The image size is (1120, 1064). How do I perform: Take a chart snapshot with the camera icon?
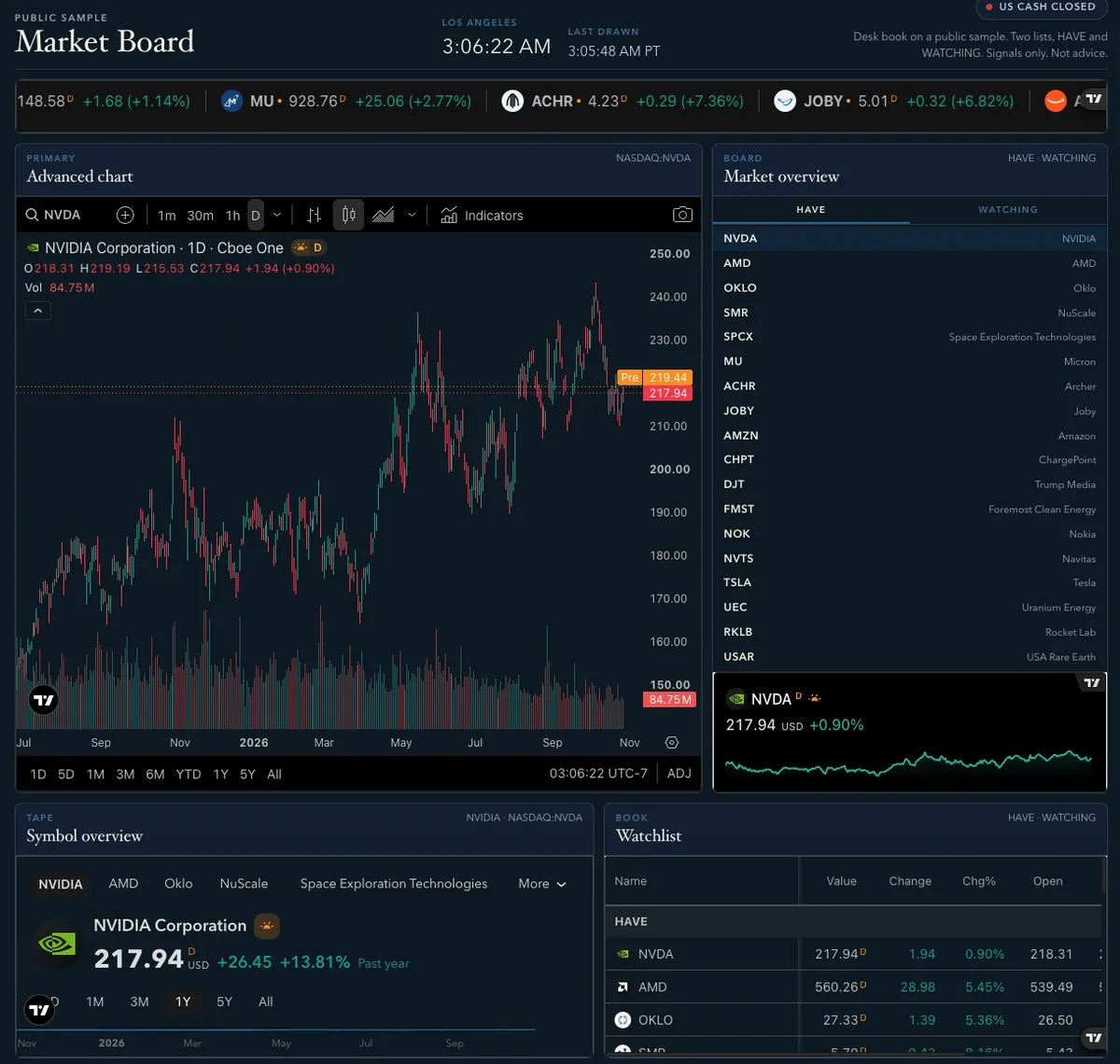682,215
